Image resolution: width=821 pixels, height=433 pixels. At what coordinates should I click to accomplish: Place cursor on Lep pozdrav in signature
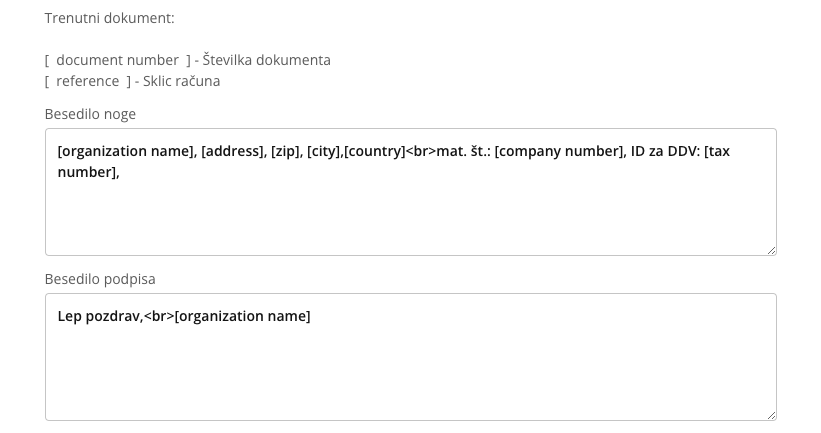click(101, 316)
